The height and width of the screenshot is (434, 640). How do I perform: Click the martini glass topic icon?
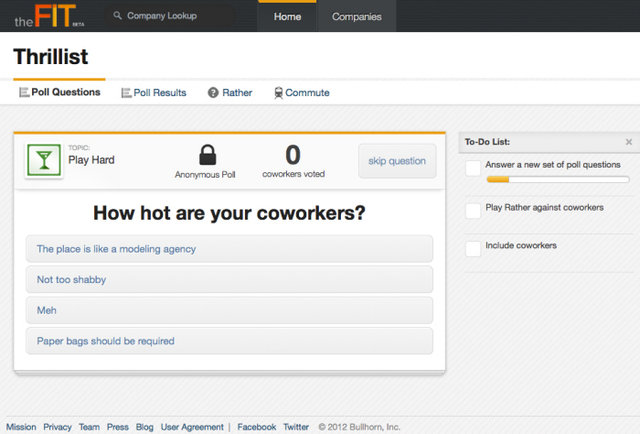[44, 160]
